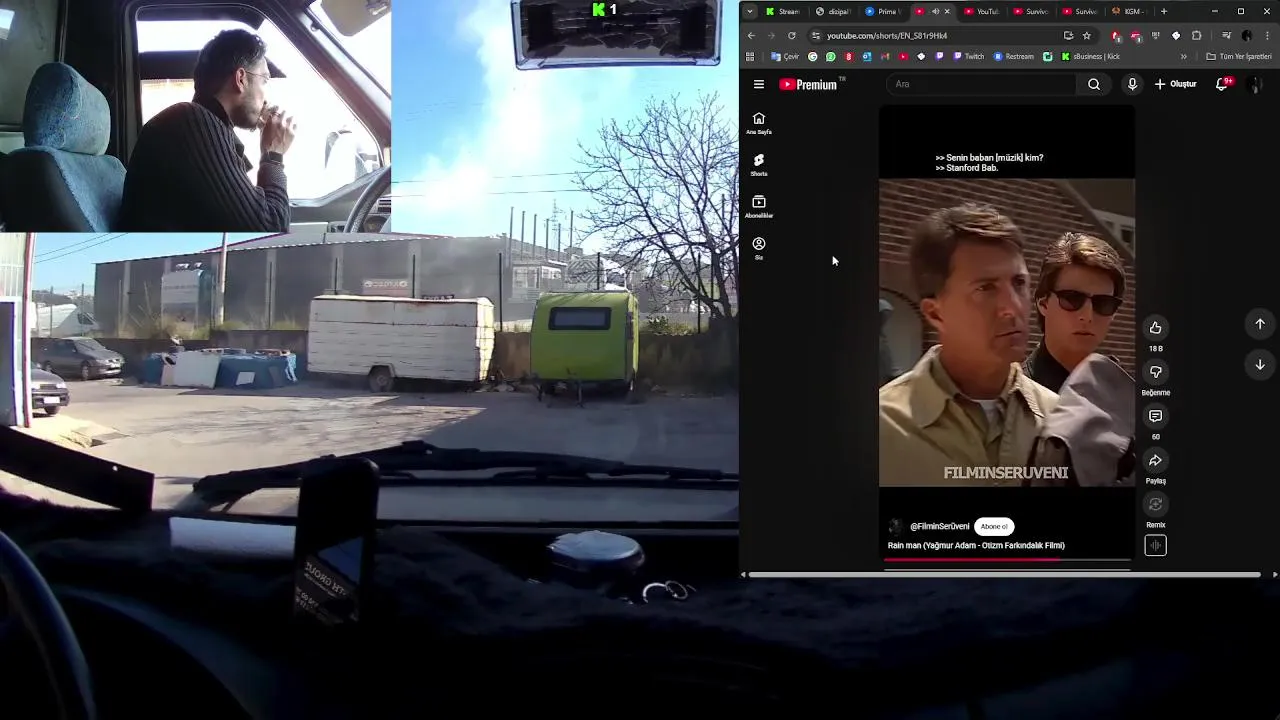This screenshot has height=720, width=1280.
Task: Open the WhatsApp bookmark icon
Action: coord(830,56)
